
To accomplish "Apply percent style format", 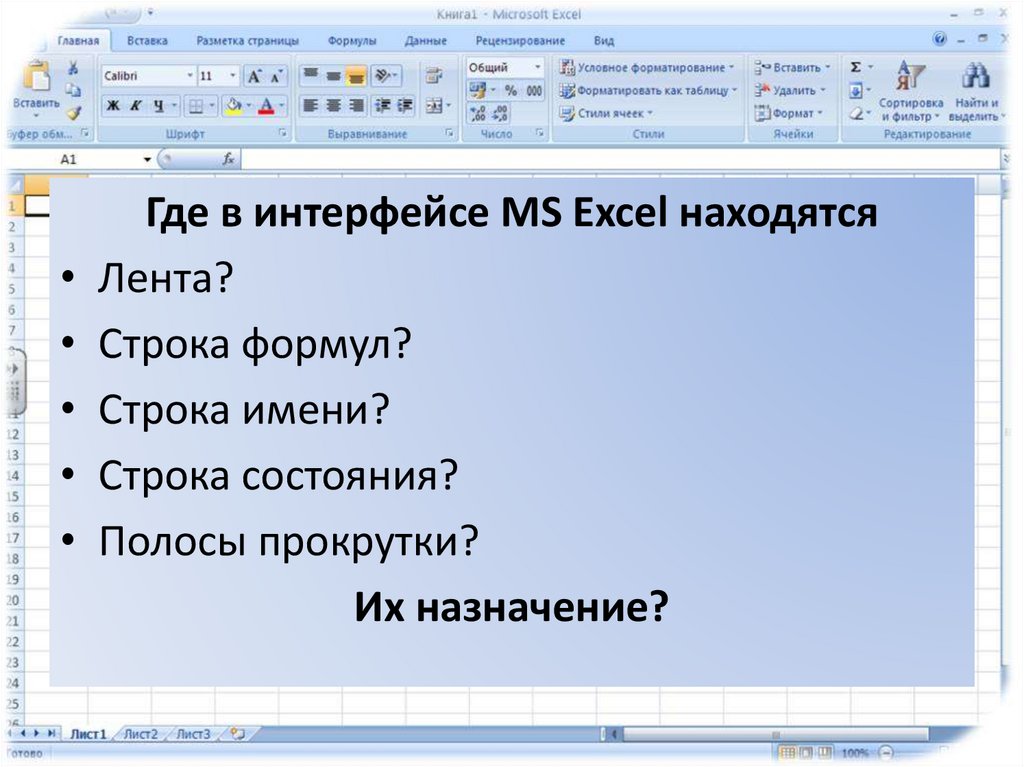I will coord(511,91).
